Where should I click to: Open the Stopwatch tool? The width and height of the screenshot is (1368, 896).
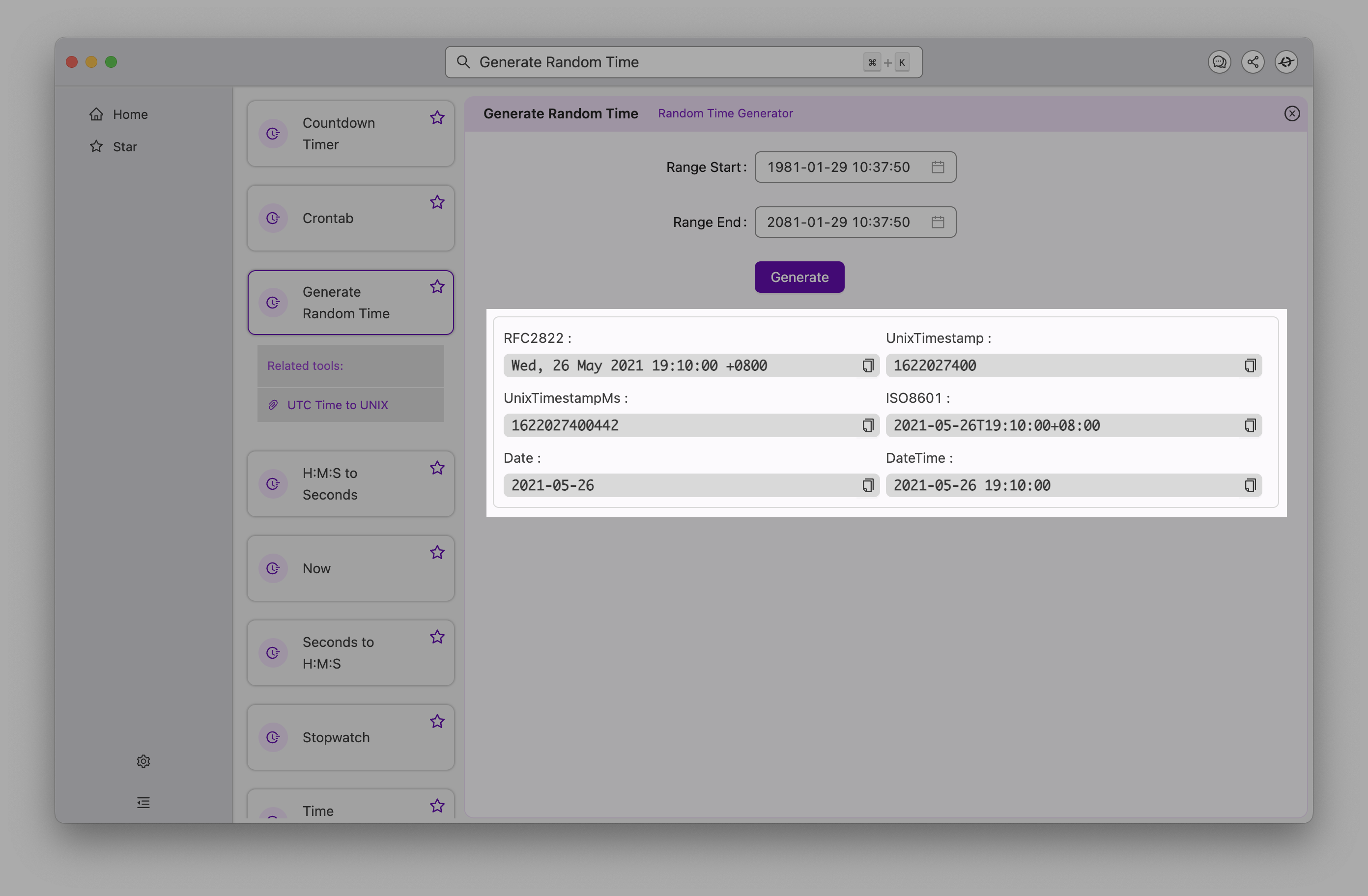(x=351, y=737)
